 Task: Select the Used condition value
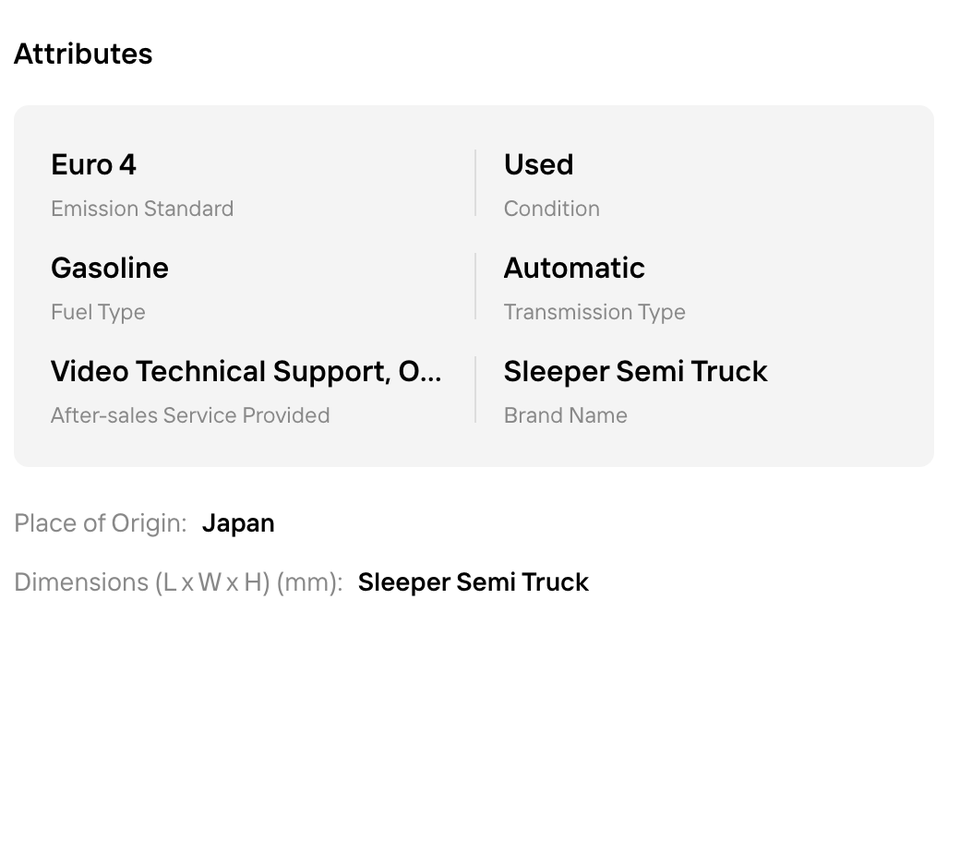[x=539, y=165]
